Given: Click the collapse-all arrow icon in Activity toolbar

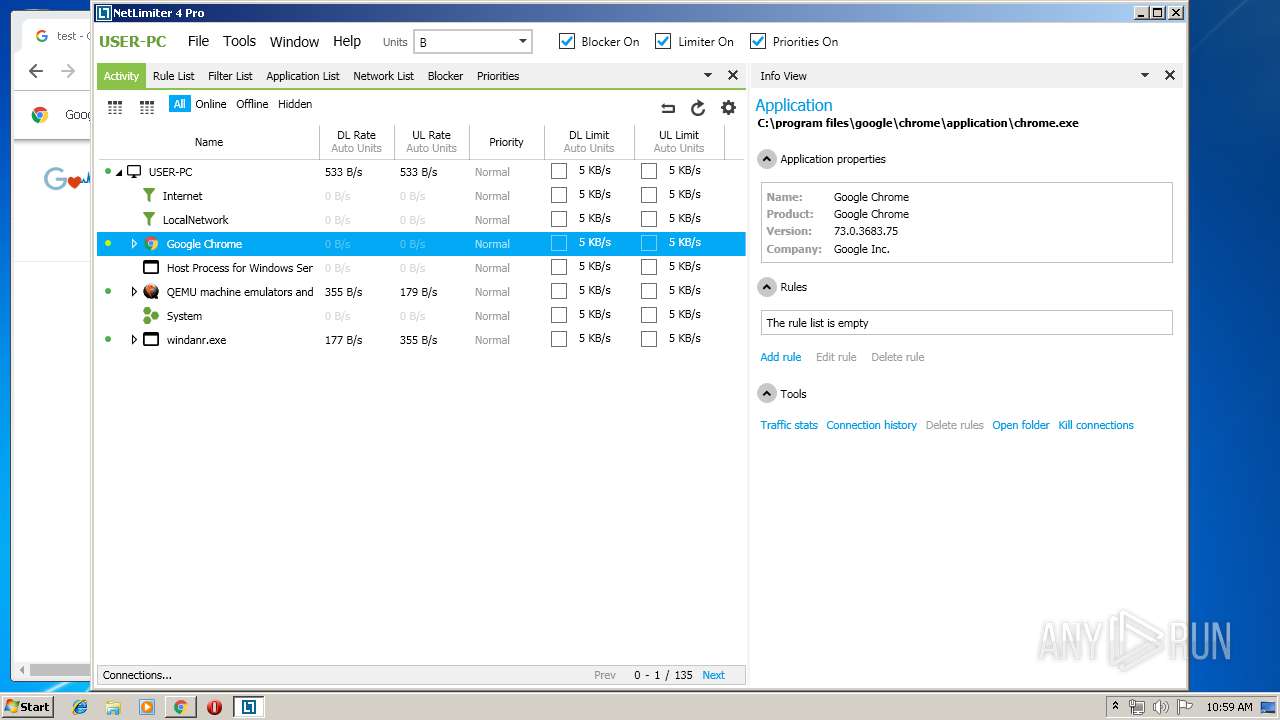Looking at the screenshot, I should tap(668, 108).
